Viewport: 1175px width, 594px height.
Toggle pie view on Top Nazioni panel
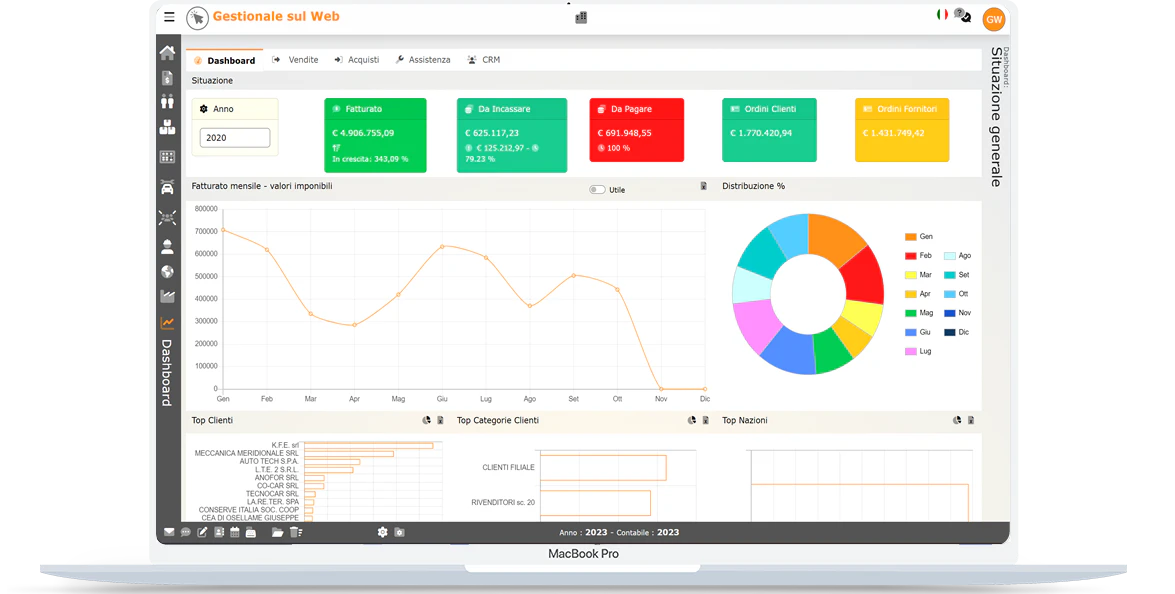(955, 420)
